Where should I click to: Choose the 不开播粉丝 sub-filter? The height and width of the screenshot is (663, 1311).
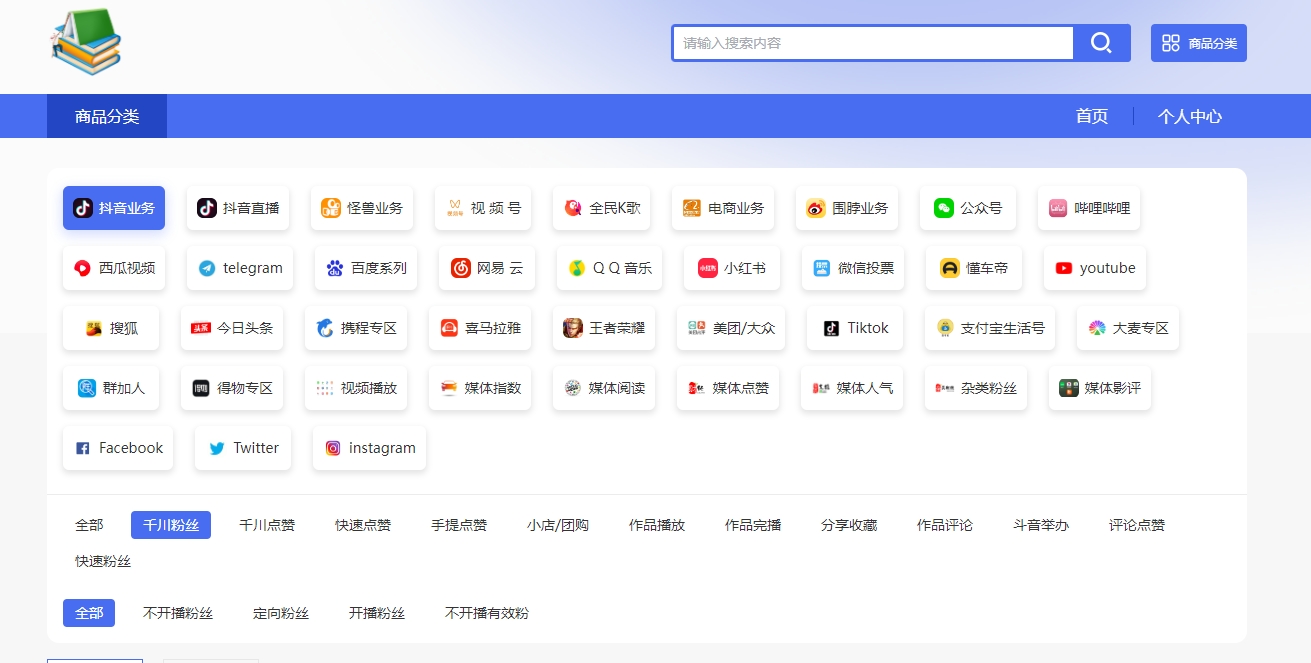click(178, 613)
